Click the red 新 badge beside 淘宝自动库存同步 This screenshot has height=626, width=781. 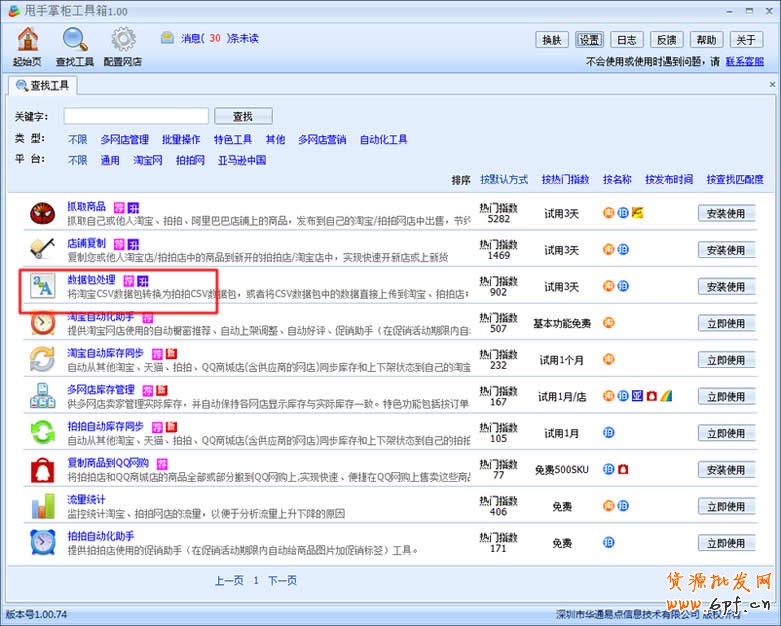(171, 354)
